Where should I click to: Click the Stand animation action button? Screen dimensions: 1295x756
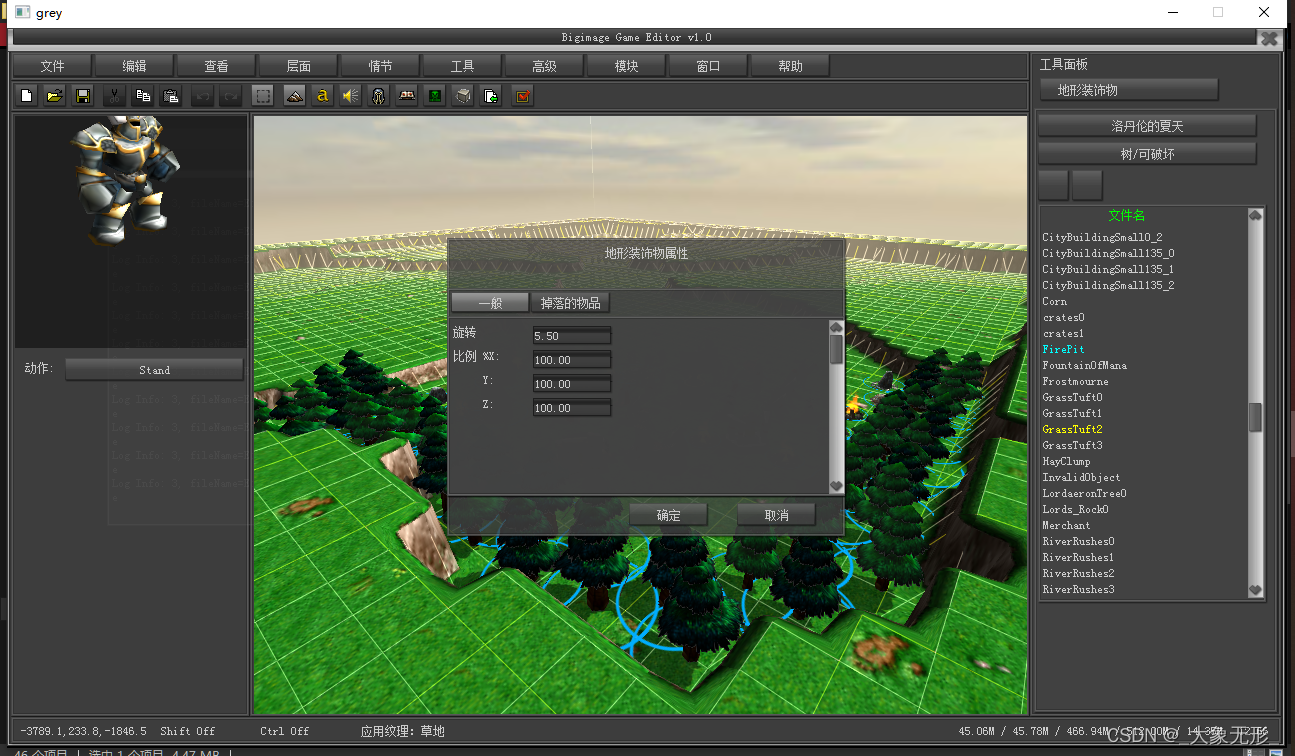click(x=154, y=370)
